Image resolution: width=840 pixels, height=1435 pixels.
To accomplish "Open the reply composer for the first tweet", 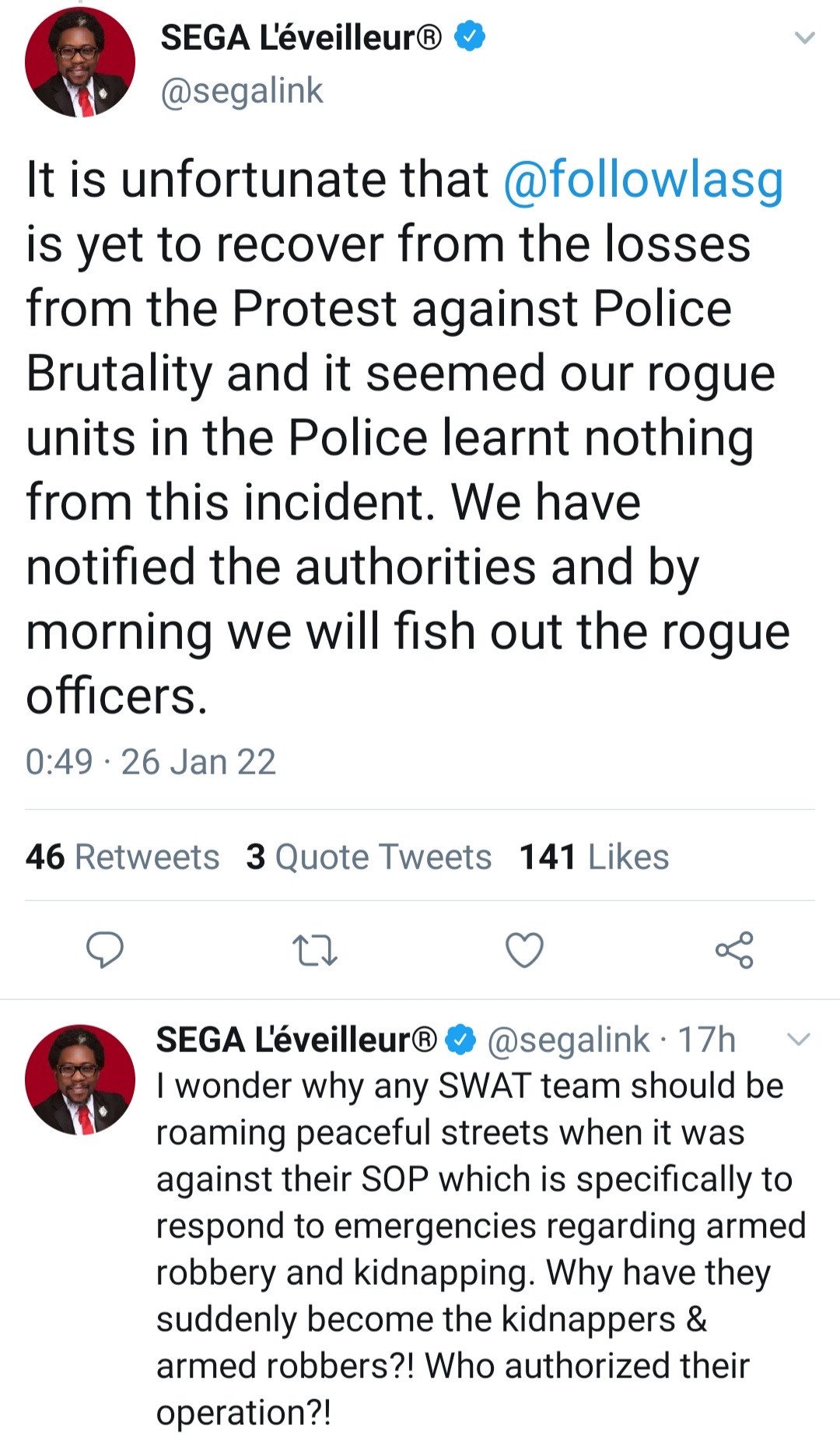I will (x=107, y=948).
